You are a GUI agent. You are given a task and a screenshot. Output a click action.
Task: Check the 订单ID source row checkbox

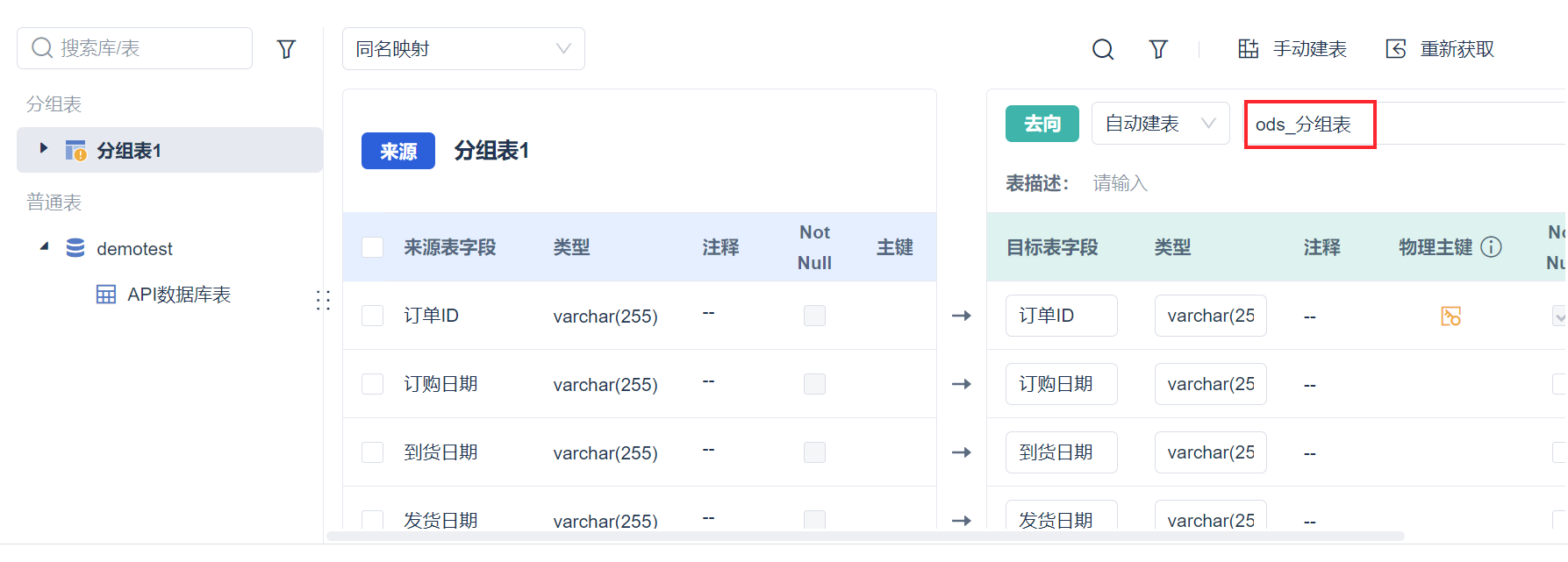click(373, 316)
